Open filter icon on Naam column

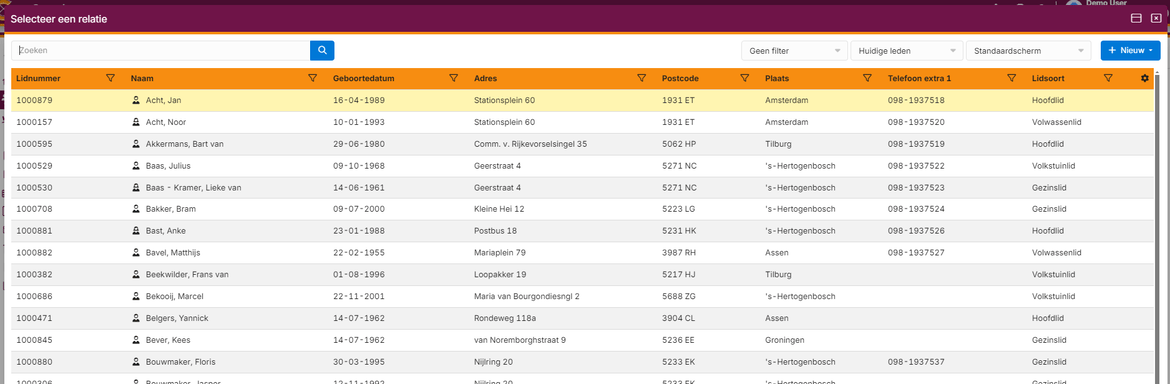pos(313,78)
